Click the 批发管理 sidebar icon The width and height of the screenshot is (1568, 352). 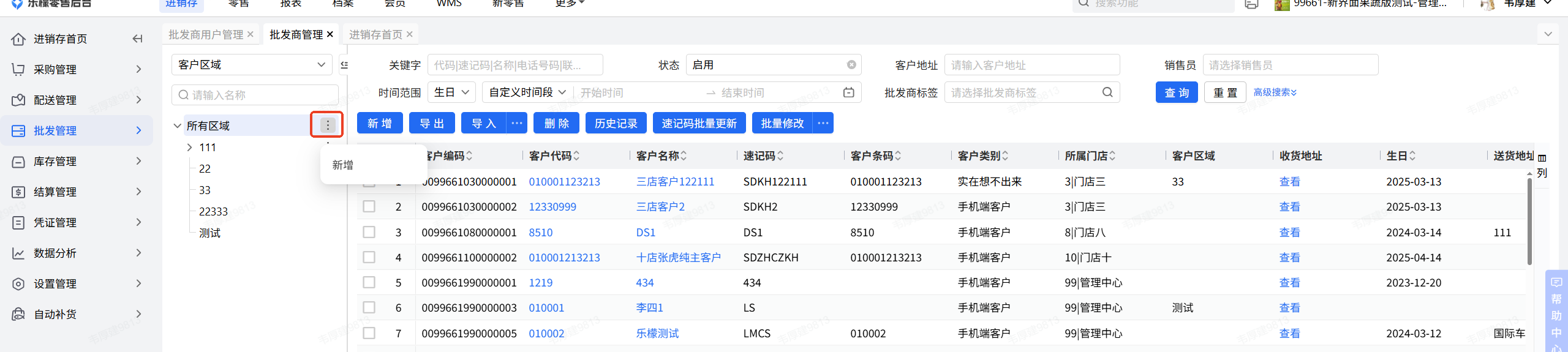18,130
